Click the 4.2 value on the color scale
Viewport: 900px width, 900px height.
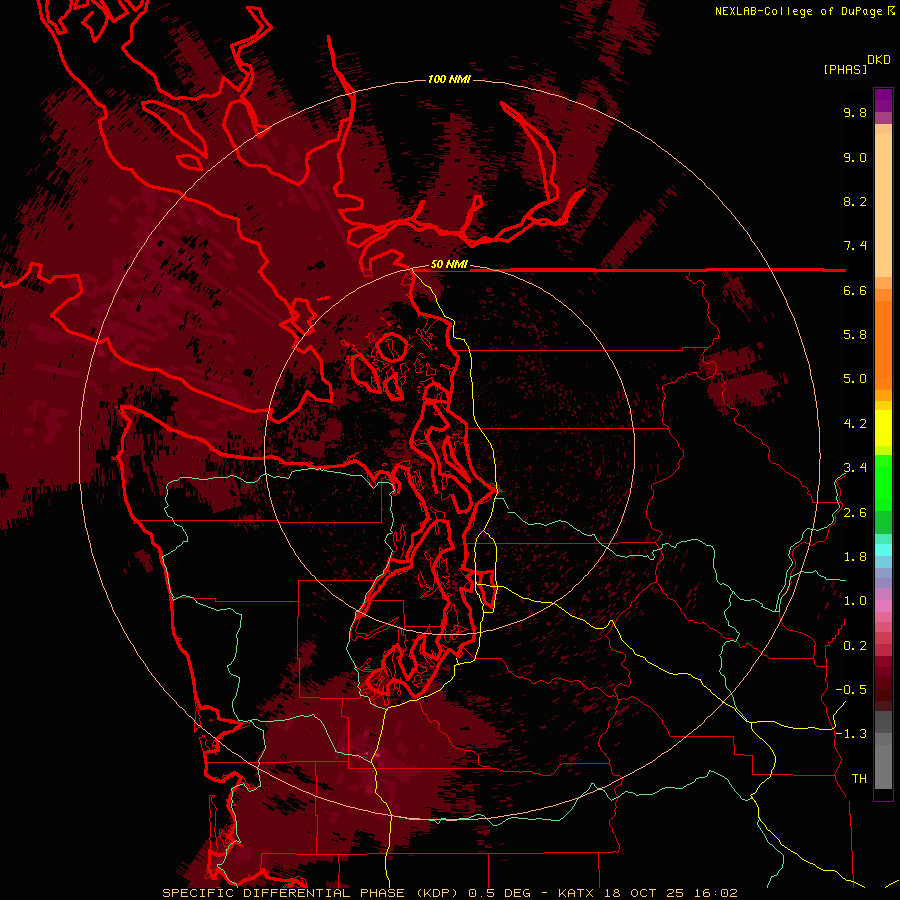[x=855, y=424]
